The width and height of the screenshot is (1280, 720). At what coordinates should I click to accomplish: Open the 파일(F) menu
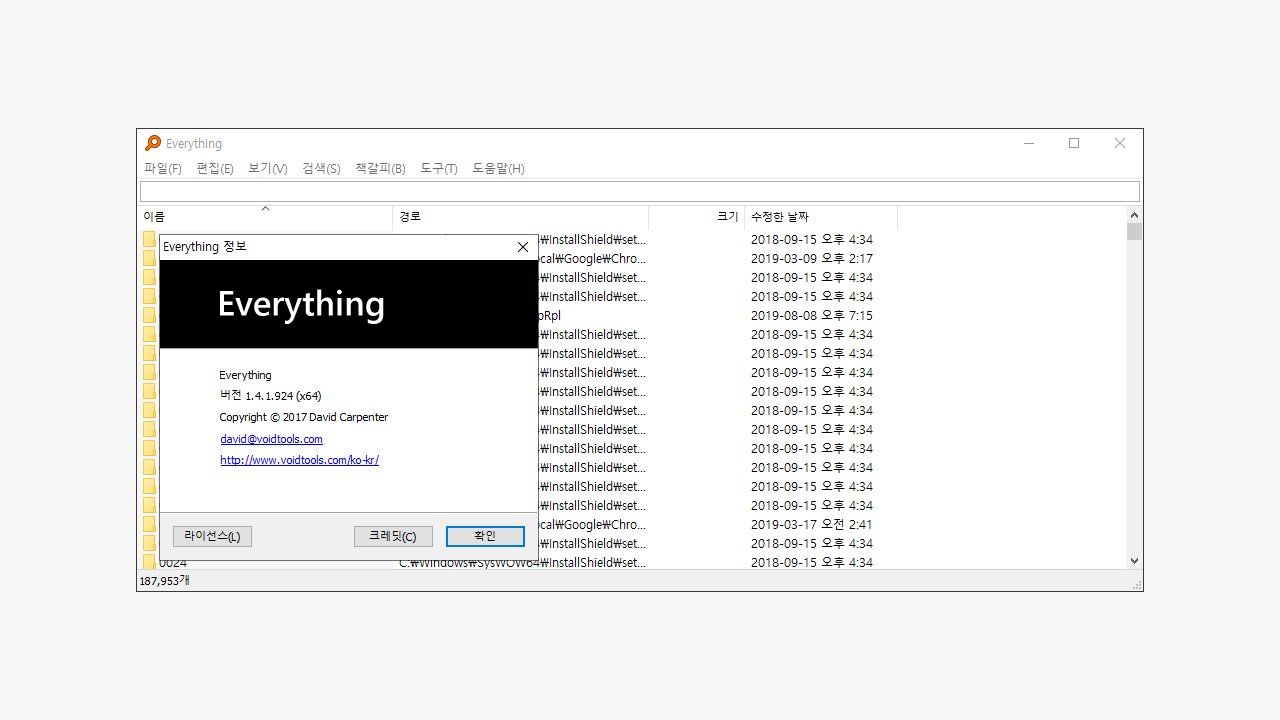coord(163,168)
